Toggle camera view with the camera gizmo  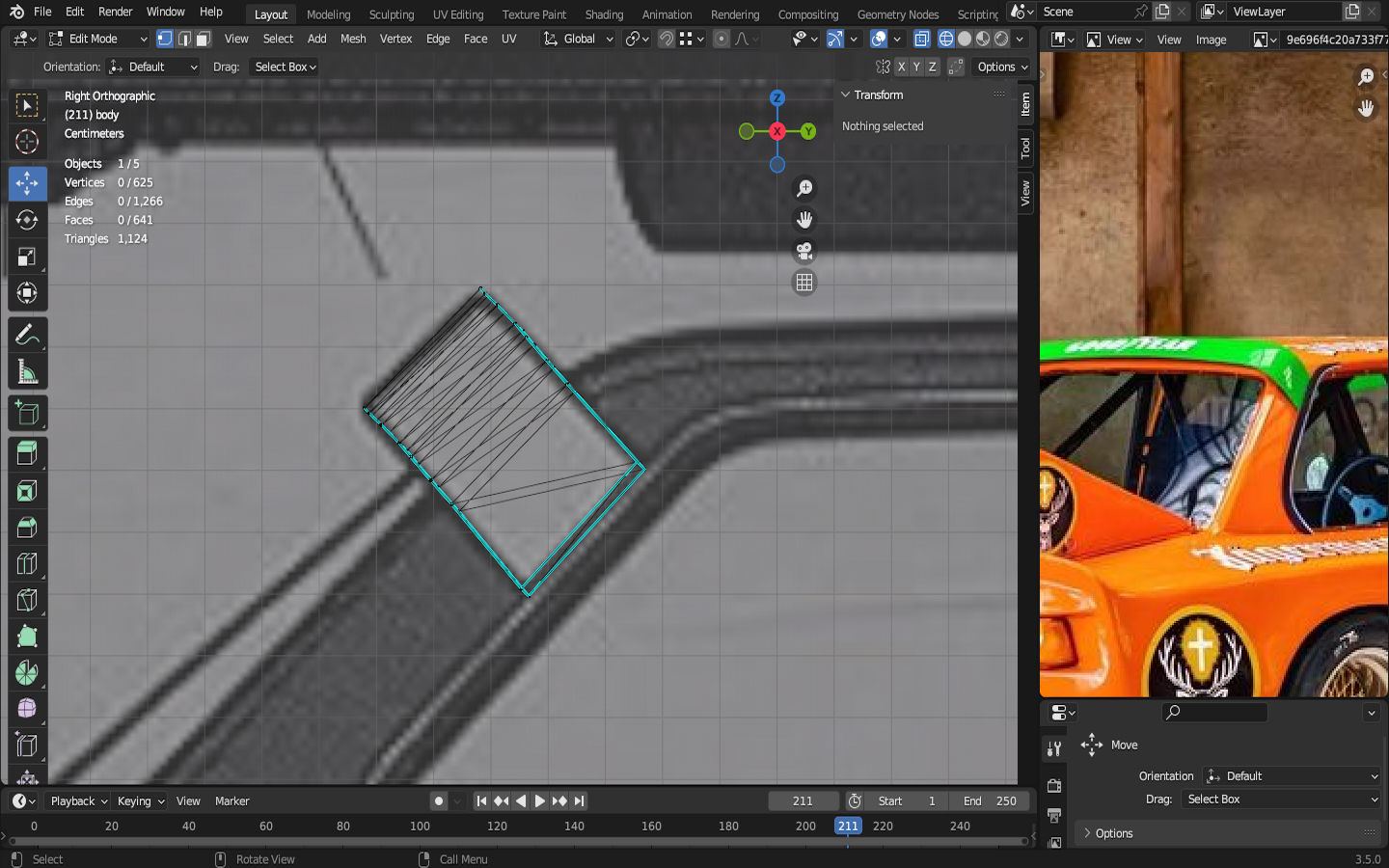804,252
